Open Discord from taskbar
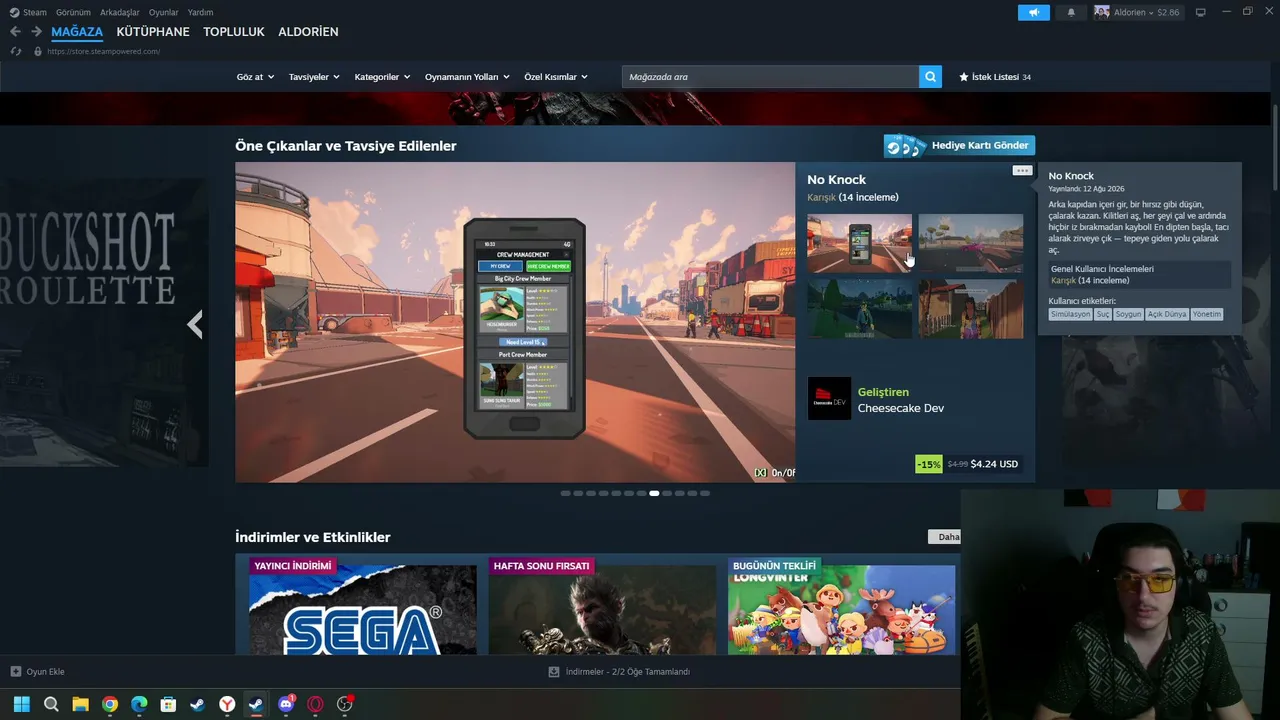1280x720 pixels. tap(286, 704)
